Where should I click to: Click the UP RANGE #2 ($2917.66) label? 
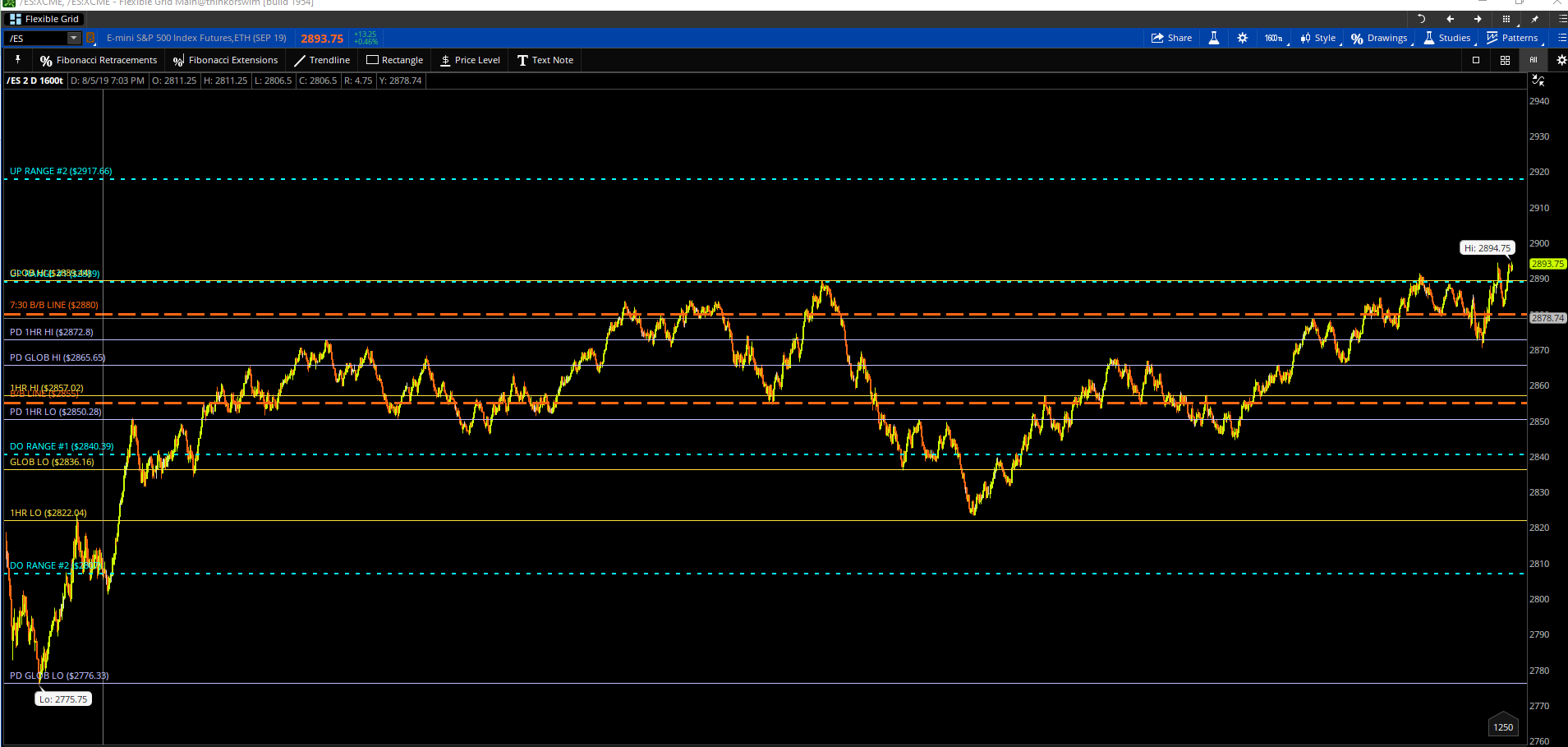click(61, 171)
